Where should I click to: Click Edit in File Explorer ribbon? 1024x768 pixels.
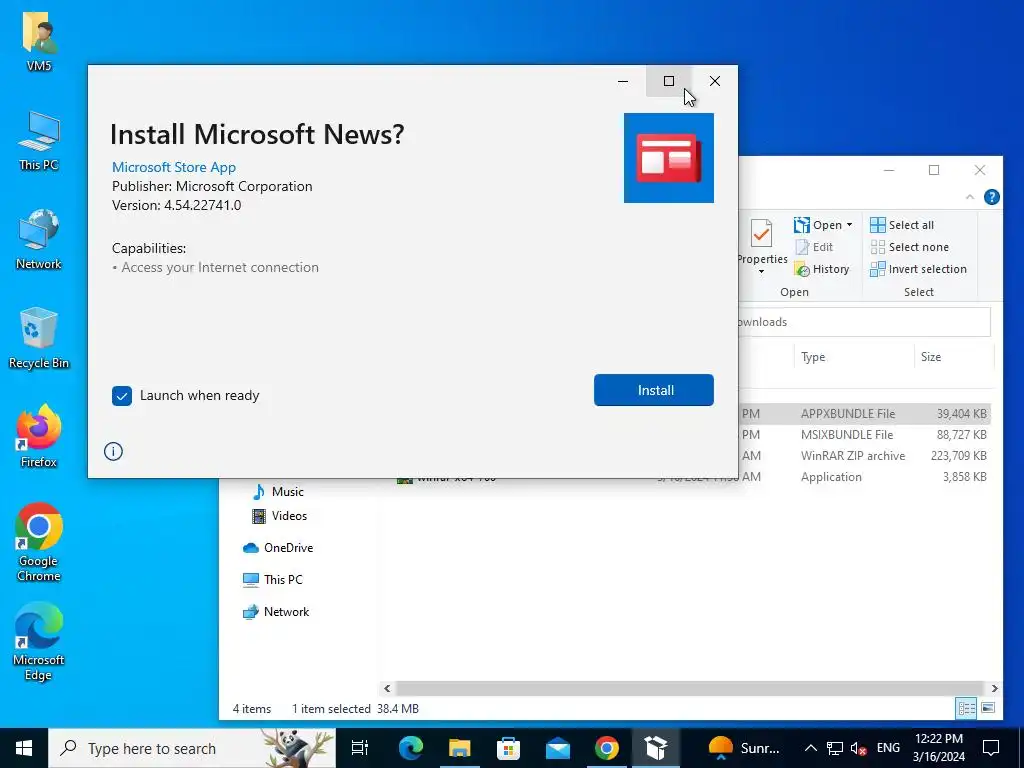[x=814, y=247]
